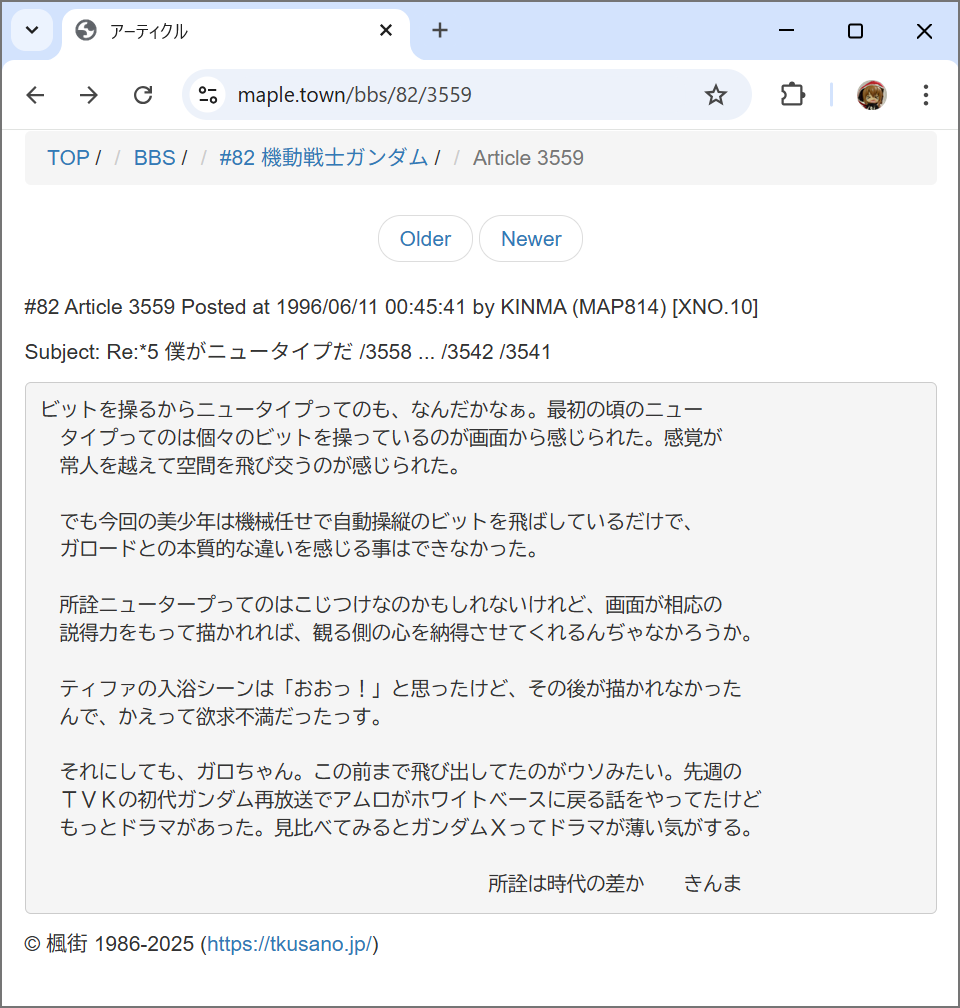Click the address bar URL field
Image resolution: width=960 pixels, height=1008 pixels.
click(x=450, y=95)
